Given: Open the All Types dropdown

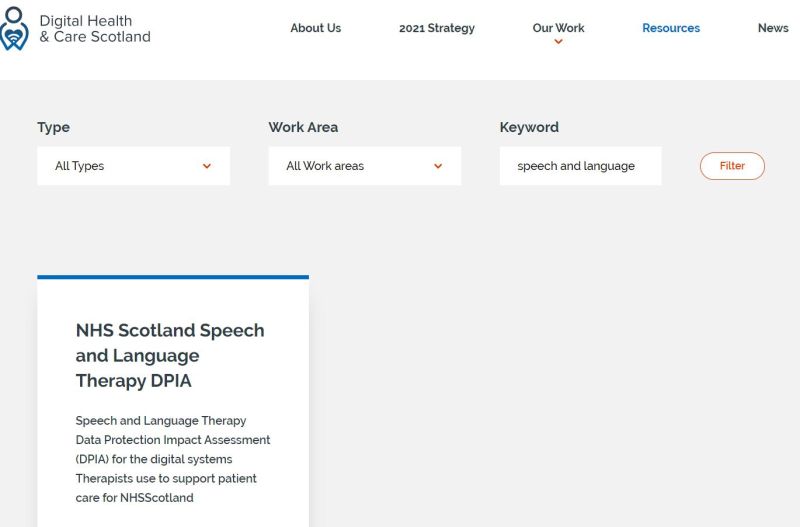Looking at the screenshot, I should pos(134,166).
